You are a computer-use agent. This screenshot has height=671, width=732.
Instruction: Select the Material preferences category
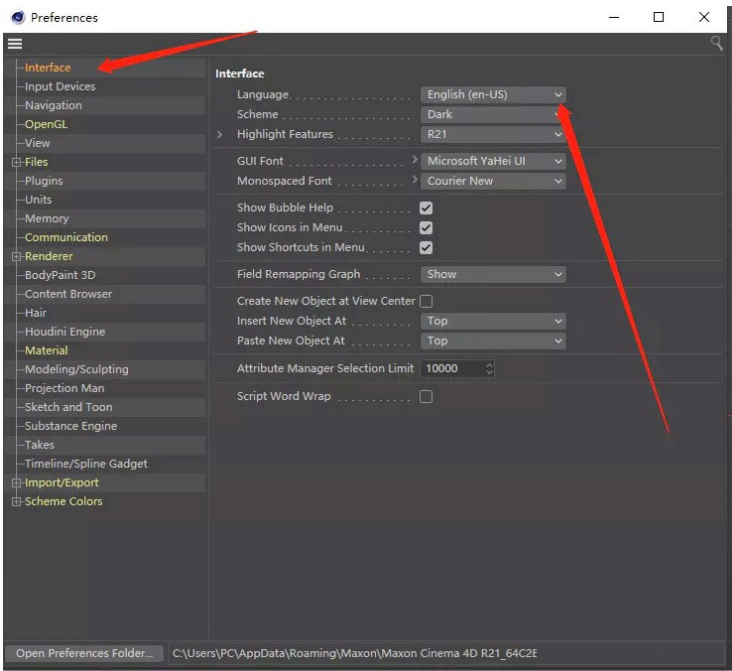pos(46,350)
